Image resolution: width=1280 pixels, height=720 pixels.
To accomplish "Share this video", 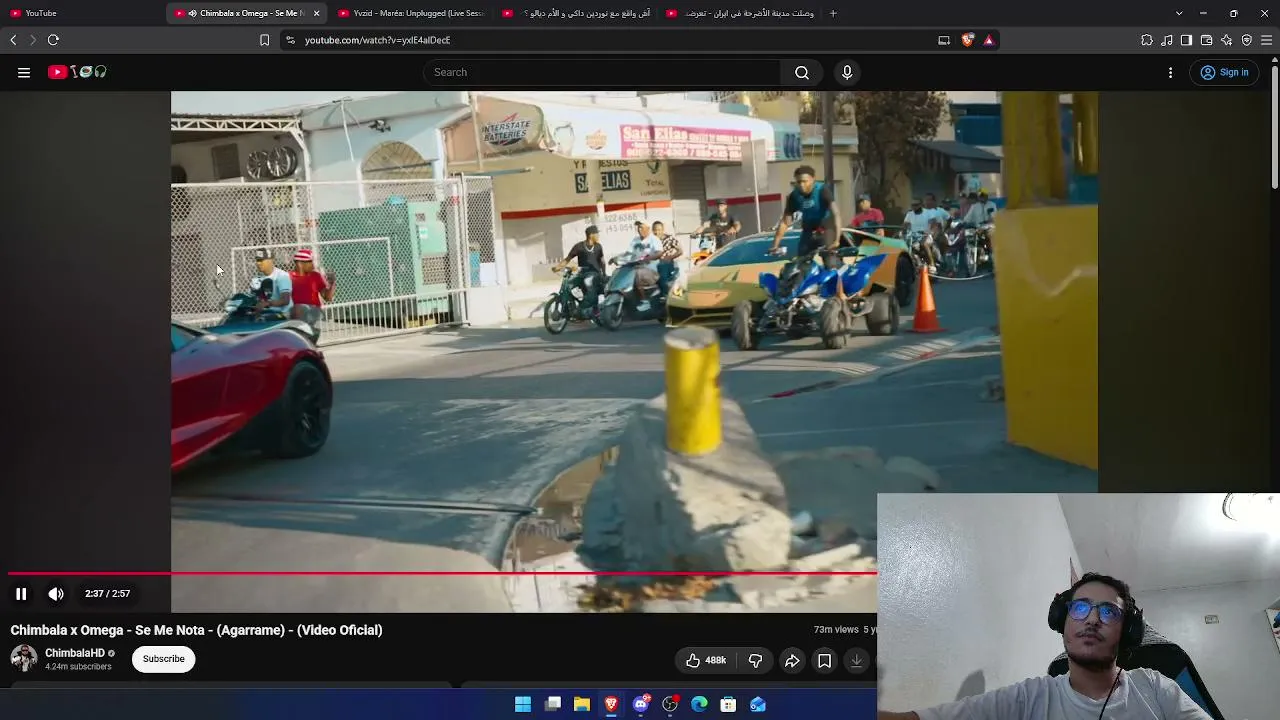I will click(792, 660).
